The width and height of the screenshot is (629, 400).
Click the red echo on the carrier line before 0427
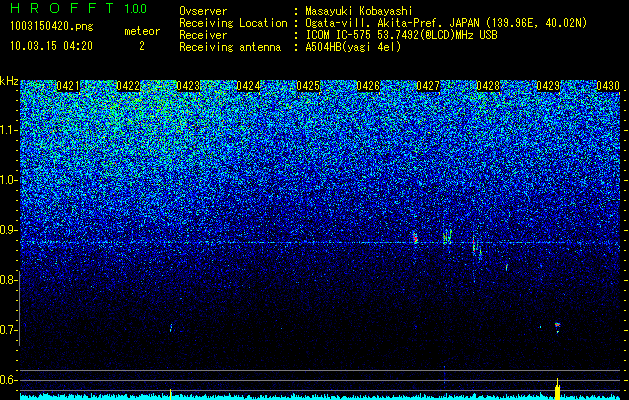coord(415,237)
